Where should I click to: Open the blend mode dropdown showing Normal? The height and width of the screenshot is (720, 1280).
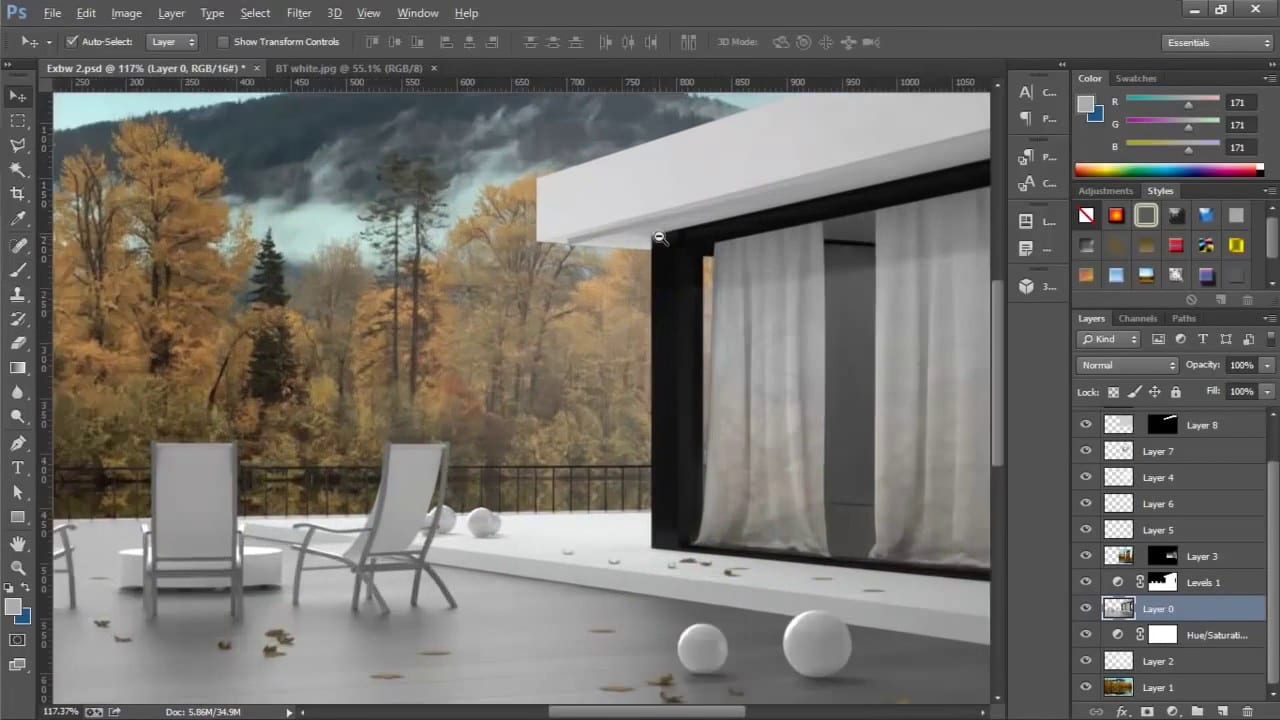1127,365
